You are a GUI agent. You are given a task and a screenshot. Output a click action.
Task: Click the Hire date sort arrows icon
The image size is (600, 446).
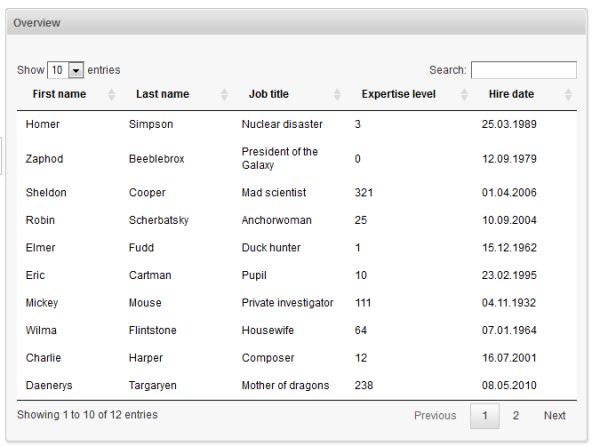[568, 94]
